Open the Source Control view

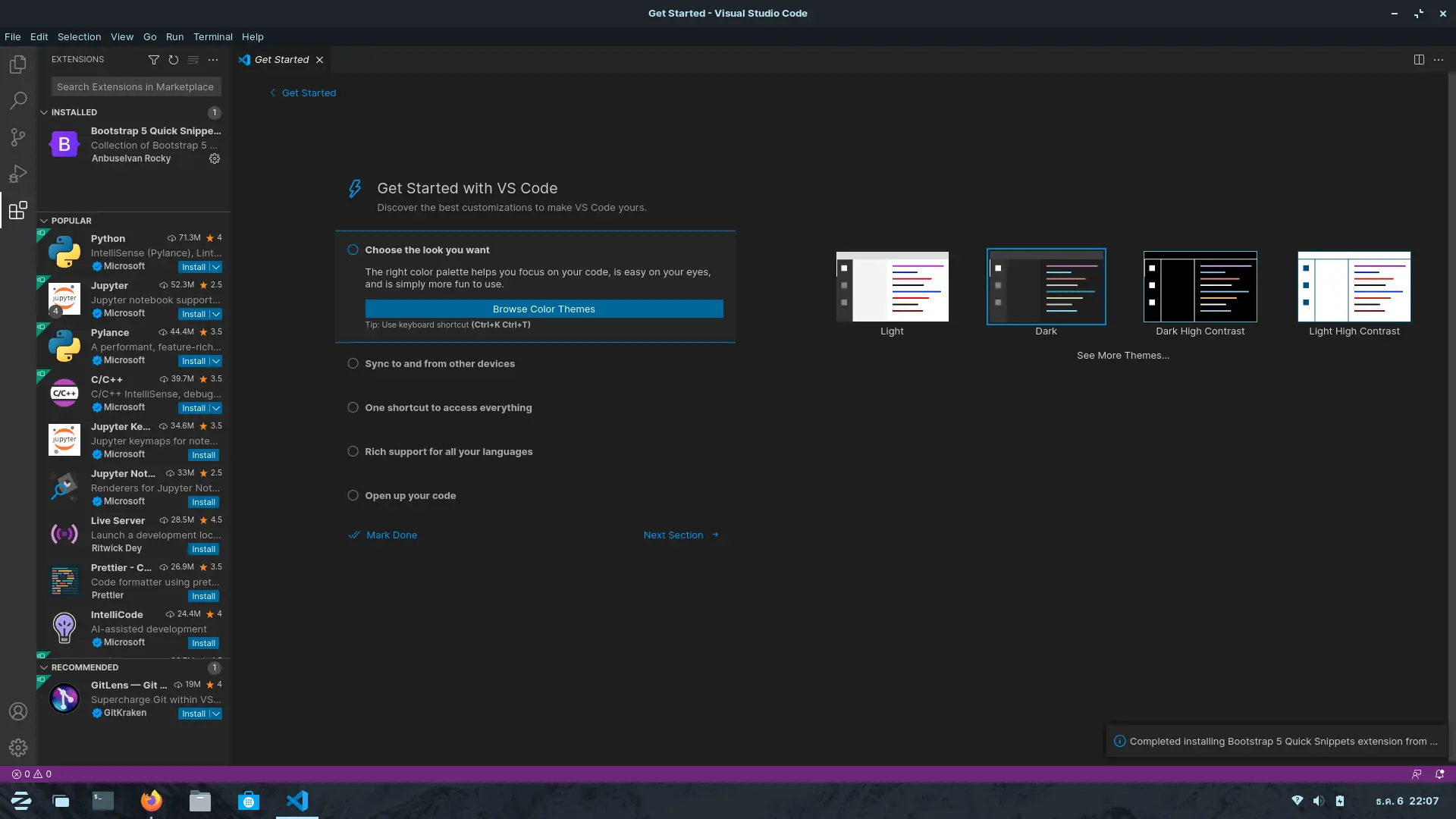pyautogui.click(x=18, y=137)
